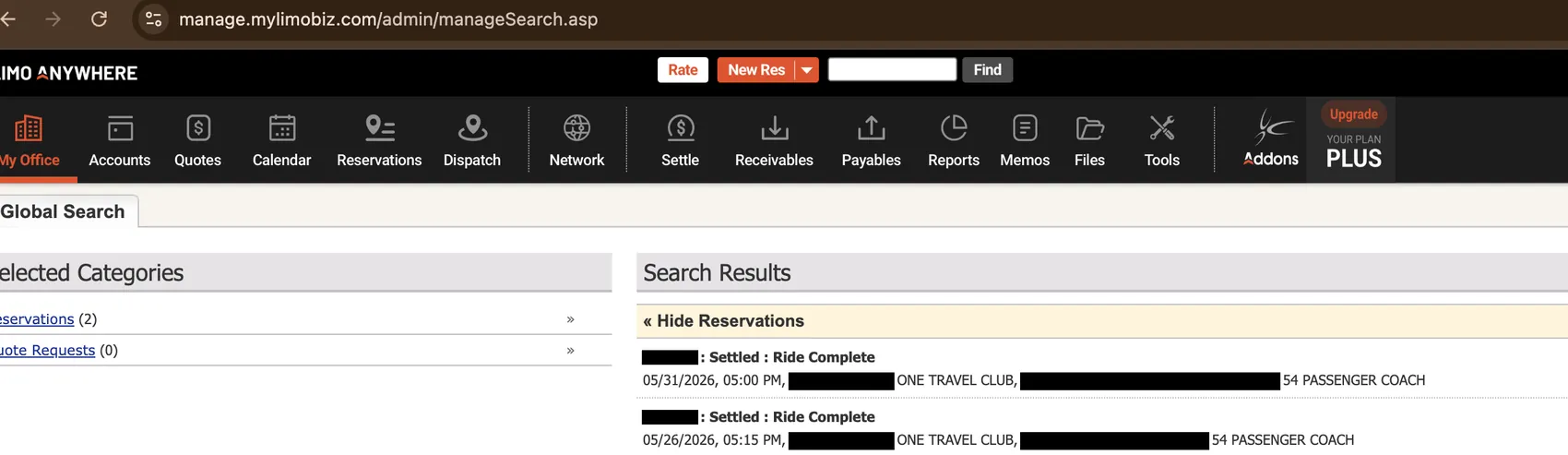The image size is (1568, 455).
Task: Open the My Office section
Action: click(x=29, y=140)
